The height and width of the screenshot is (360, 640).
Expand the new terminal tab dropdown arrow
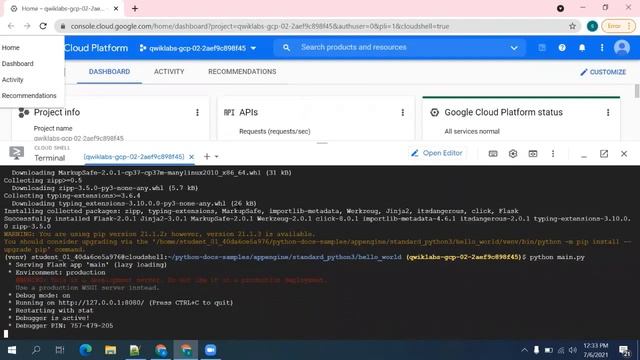point(217,157)
